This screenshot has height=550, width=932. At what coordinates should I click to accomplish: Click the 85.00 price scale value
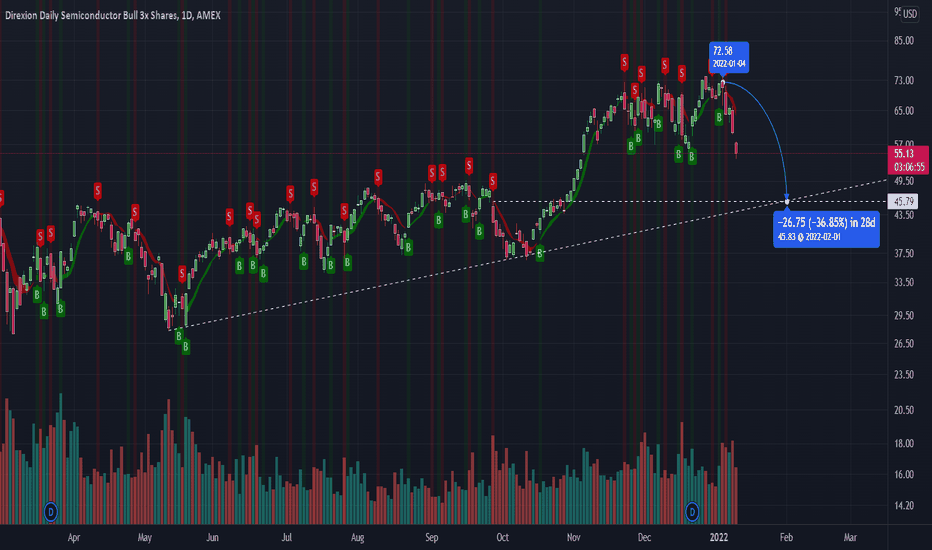click(903, 40)
